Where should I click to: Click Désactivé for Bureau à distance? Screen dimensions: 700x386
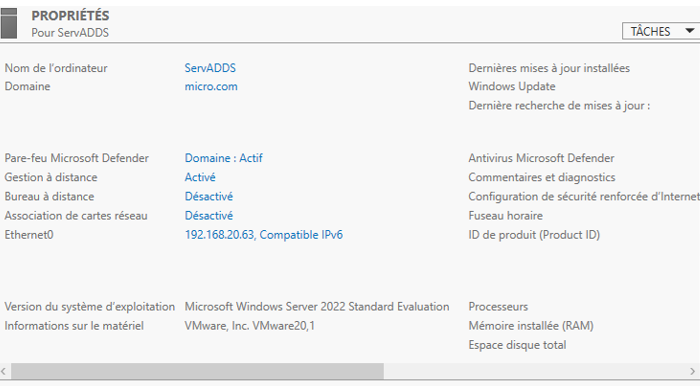pyautogui.click(x=209, y=196)
